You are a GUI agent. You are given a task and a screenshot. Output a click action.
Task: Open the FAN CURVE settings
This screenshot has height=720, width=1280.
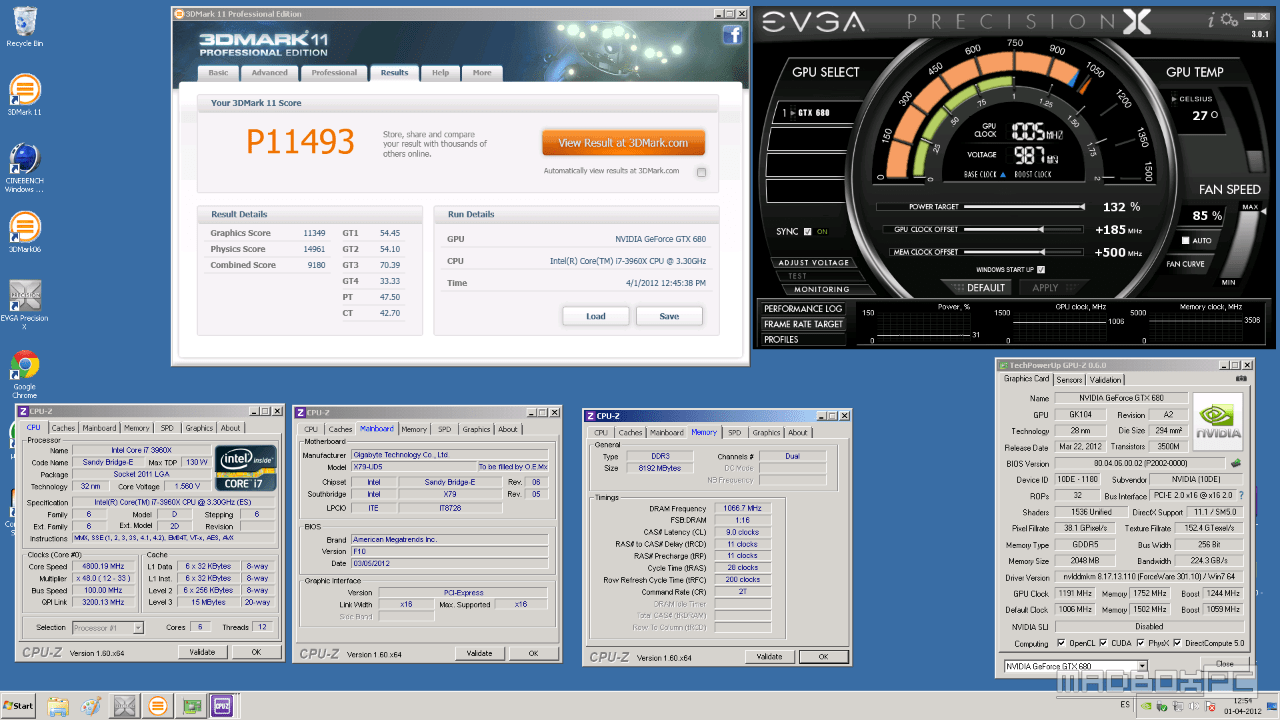pos(1186,264)
